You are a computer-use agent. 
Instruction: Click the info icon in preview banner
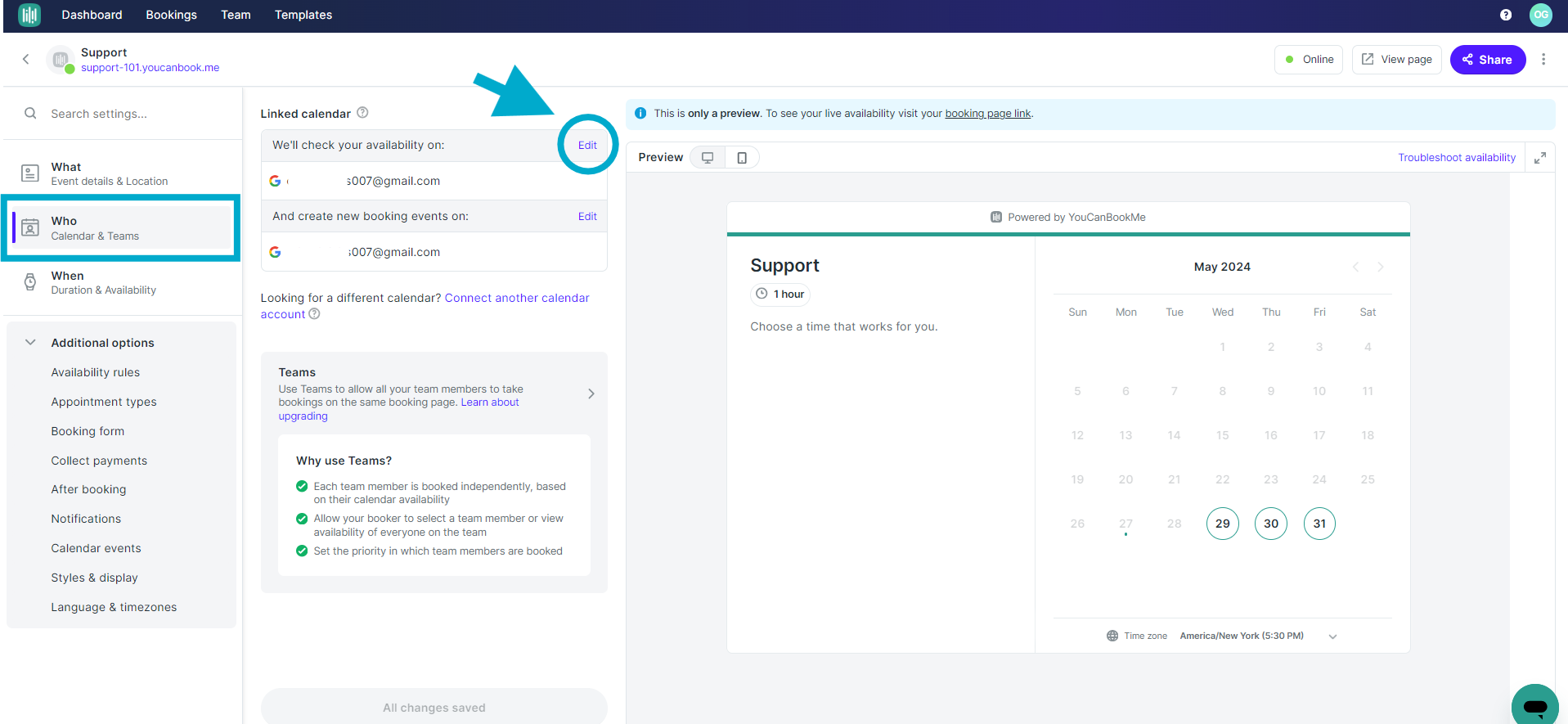(640, 114)
